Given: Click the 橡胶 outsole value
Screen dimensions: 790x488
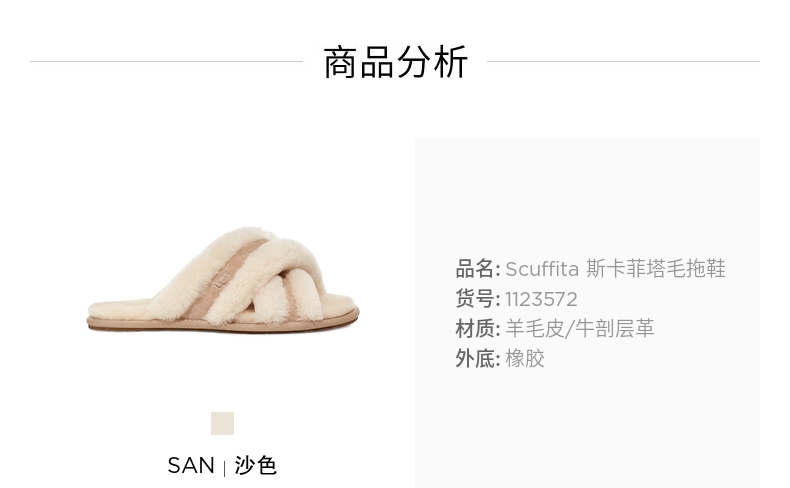Looking at the screenshot, I should [524, 359].
